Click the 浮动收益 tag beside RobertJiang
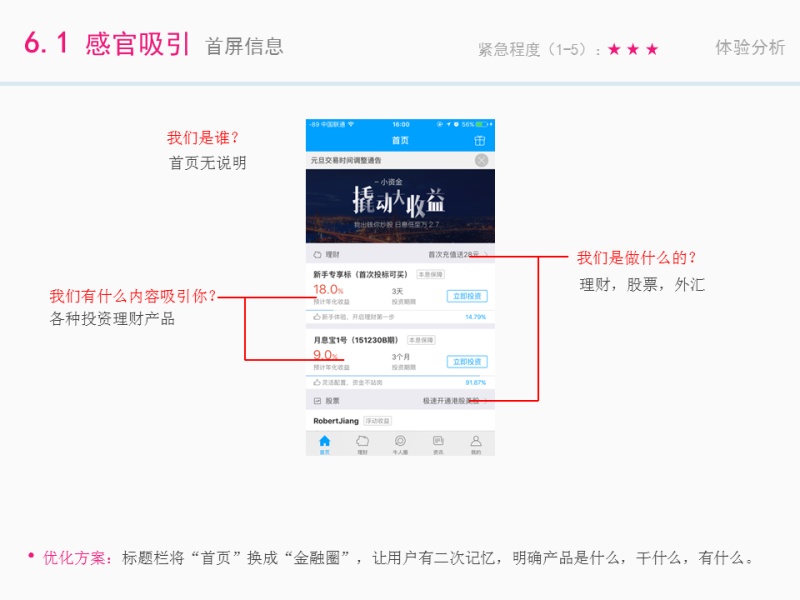800x600 pixels. (378, 421)
